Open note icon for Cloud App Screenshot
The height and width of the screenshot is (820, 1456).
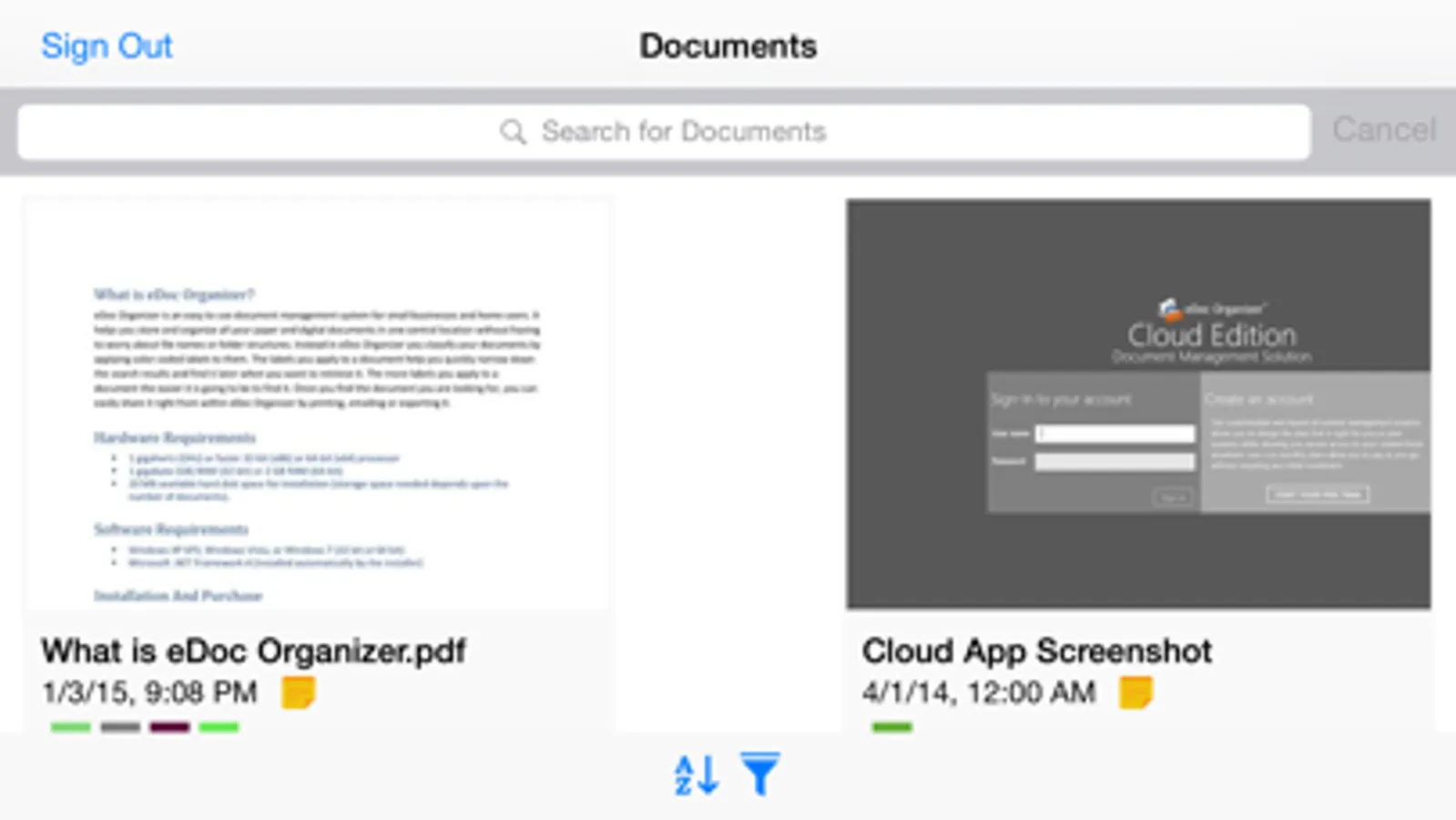tap(1135, 692)
